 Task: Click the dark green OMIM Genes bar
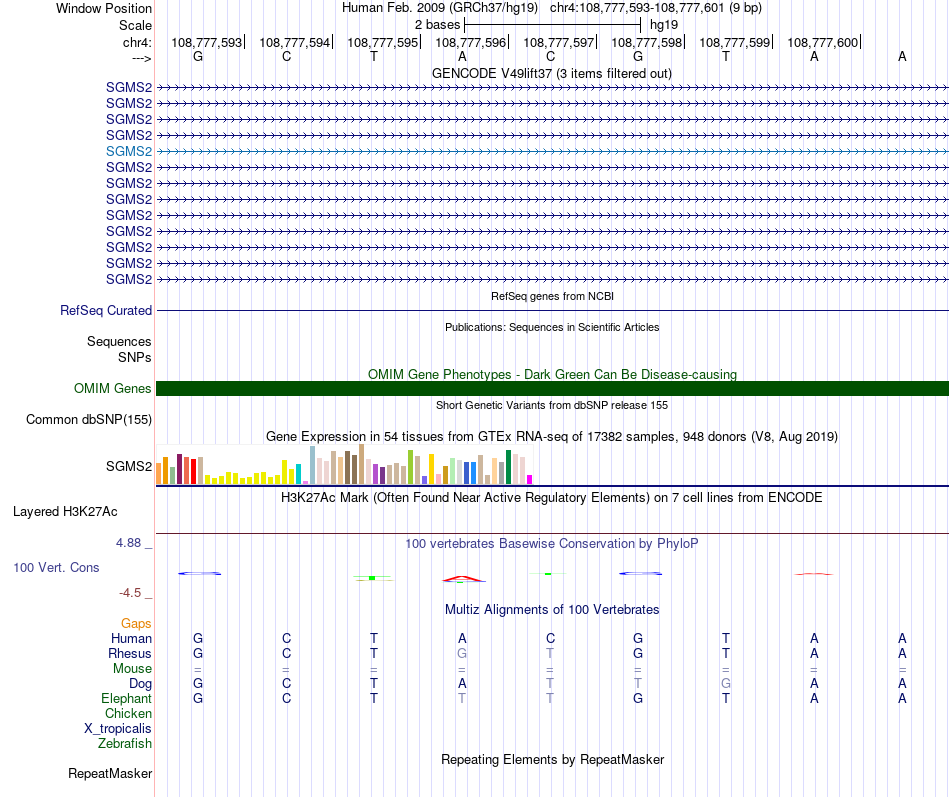[x=552, y=388]
